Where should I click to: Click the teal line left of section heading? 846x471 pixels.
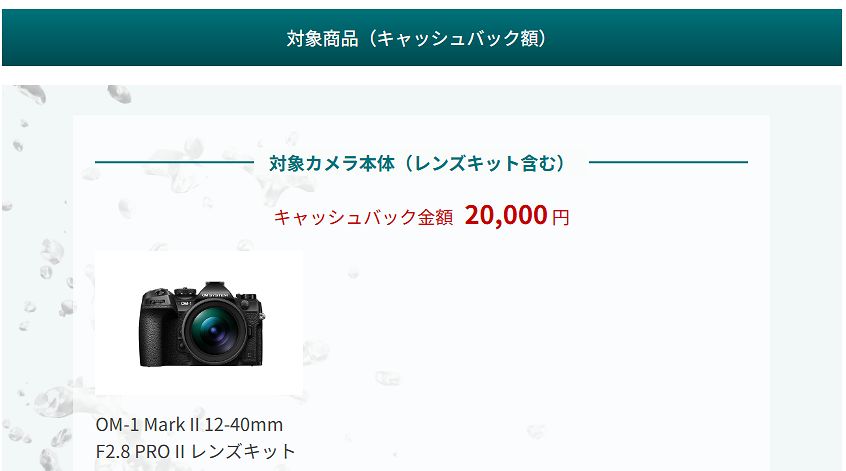pyautogui.click(x=174, y=162)
